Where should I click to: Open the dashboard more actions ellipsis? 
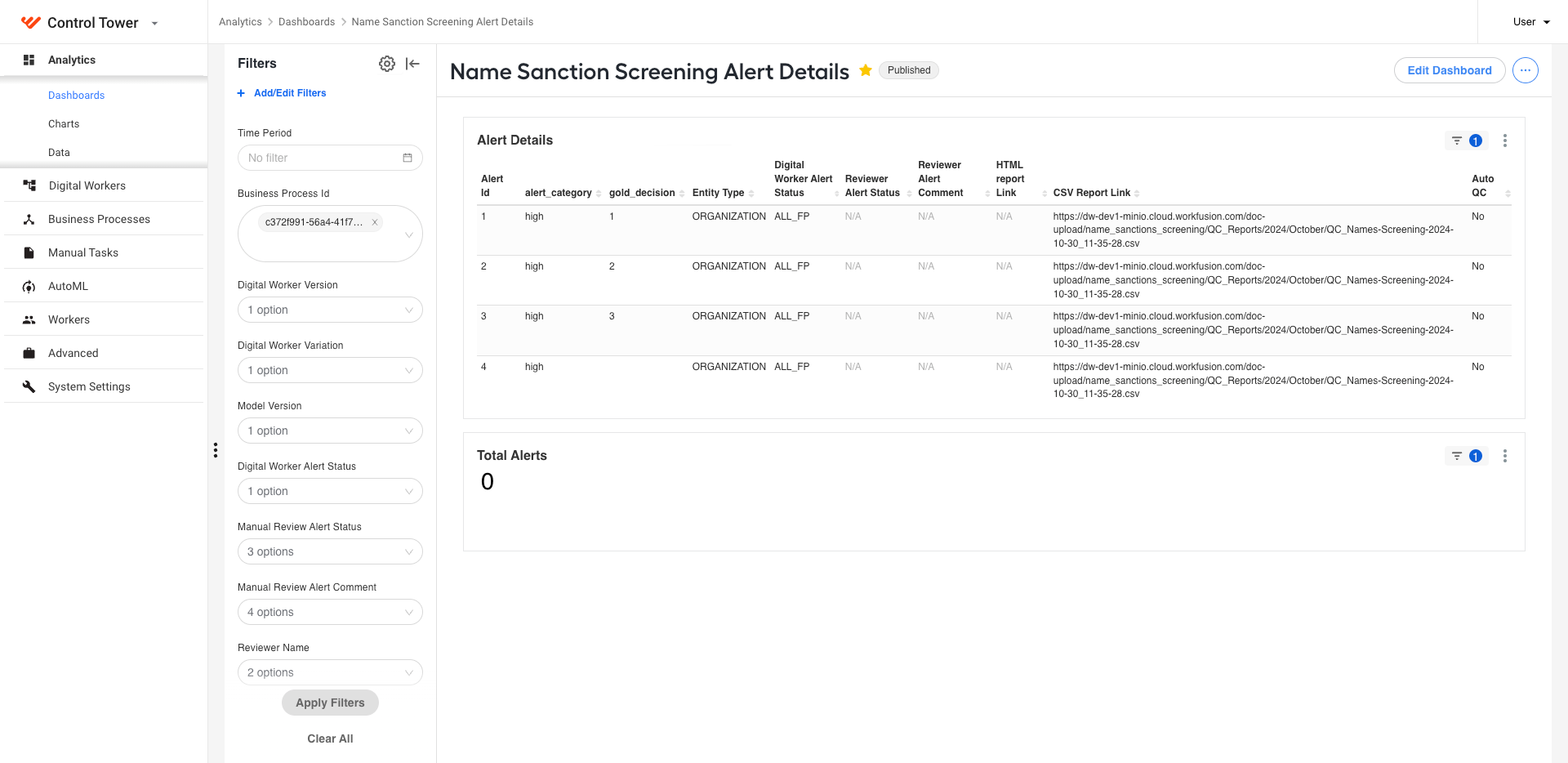[1526, 70]
